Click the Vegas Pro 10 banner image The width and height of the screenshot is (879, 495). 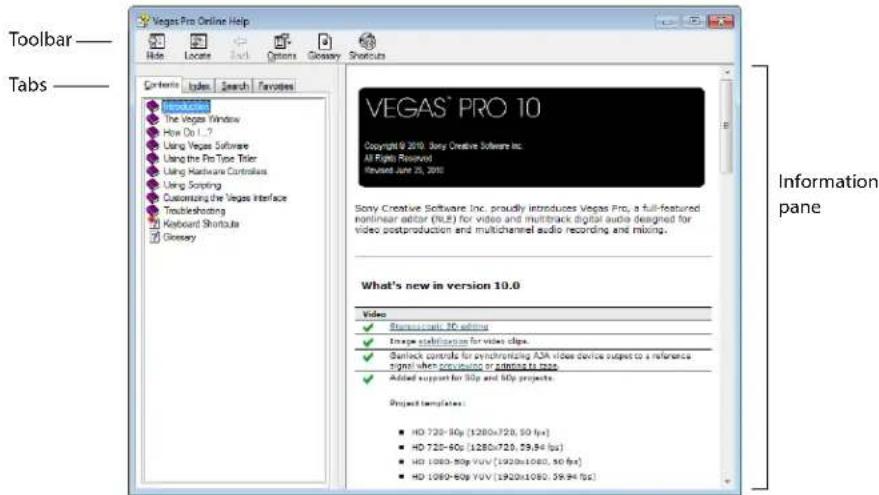tap(531, 137)
